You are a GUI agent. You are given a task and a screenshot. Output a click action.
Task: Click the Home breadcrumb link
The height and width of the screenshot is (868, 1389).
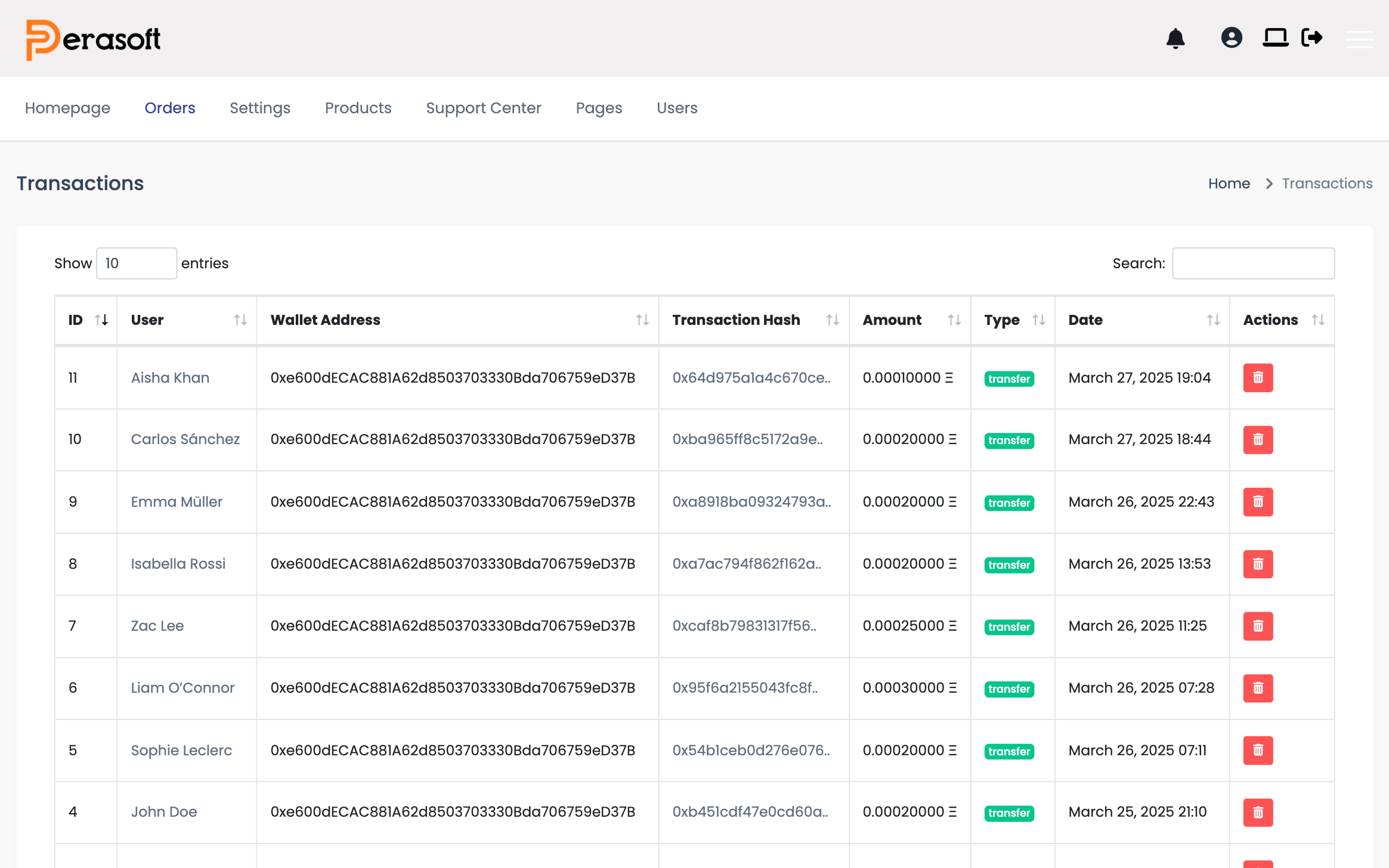(x=1229, y=184)
